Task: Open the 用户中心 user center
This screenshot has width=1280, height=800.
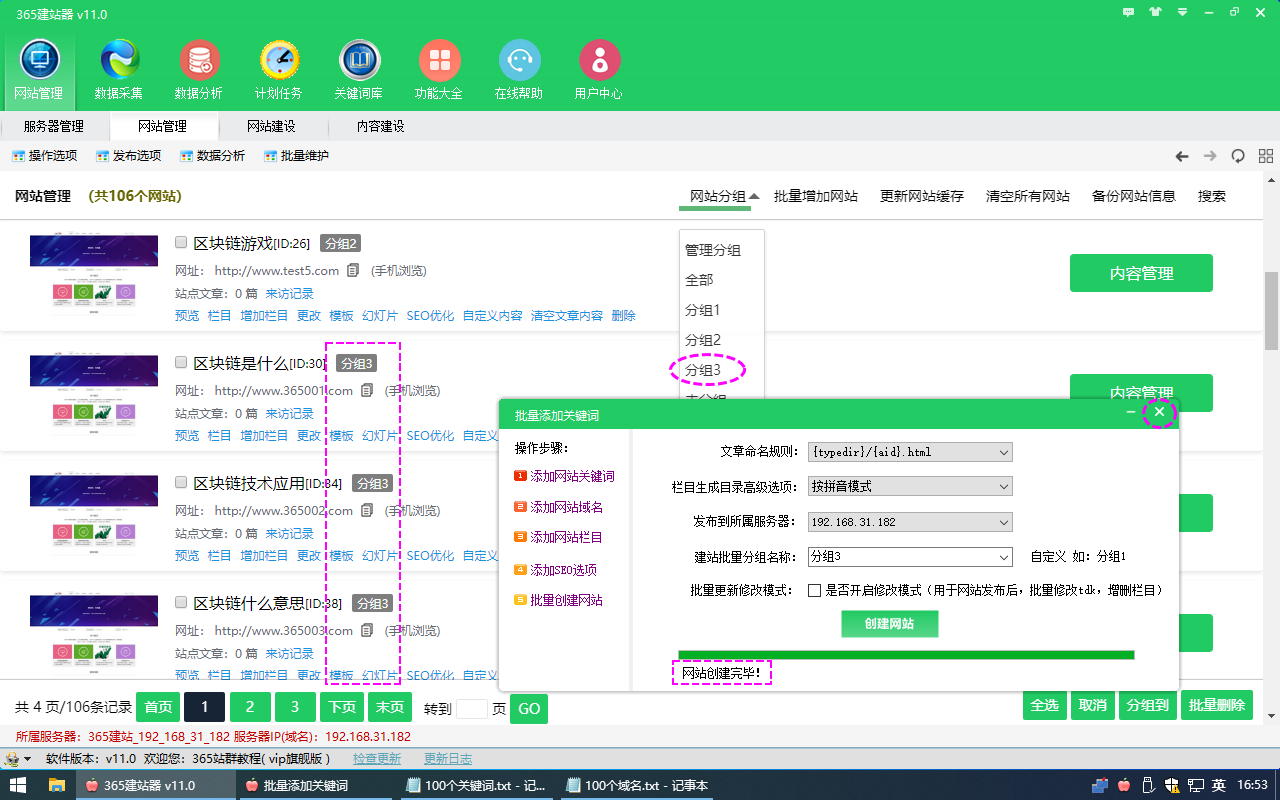Action: pos(599,69)
